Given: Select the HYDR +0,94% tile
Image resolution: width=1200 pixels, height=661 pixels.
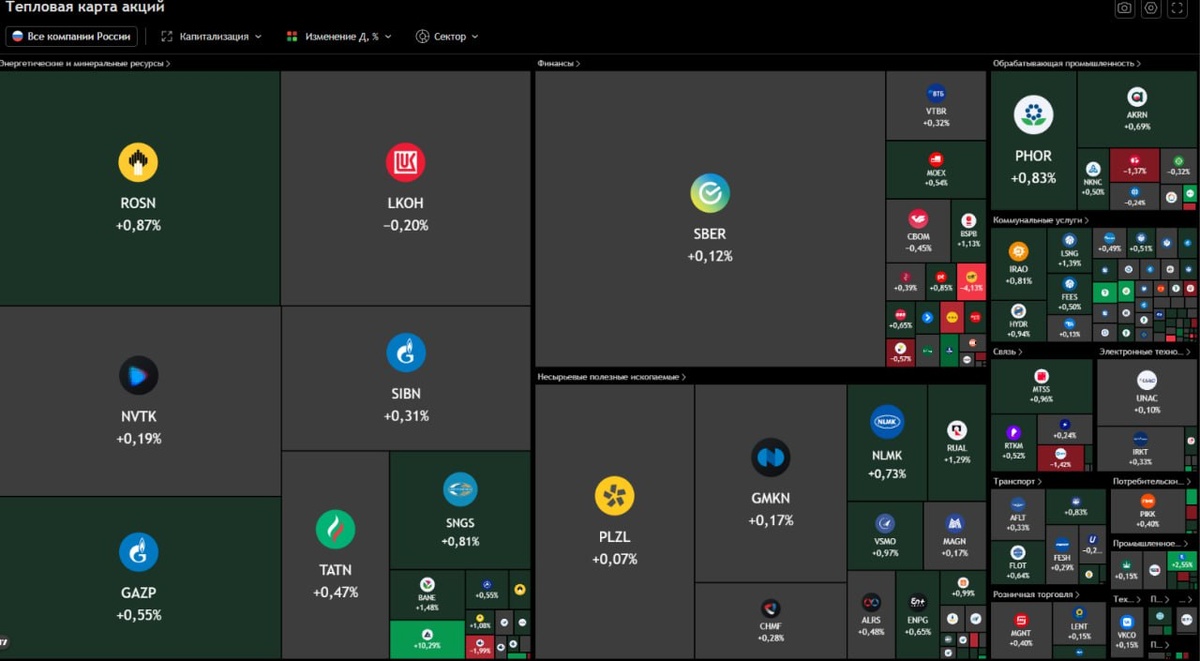Looking at the screenshot, I should coord(1018,320).
